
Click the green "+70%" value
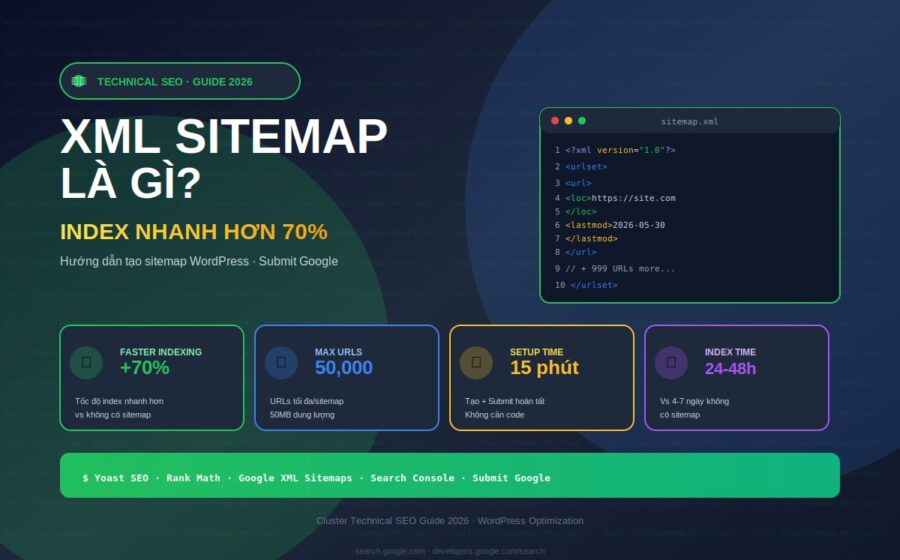click(x=145, y=368)
